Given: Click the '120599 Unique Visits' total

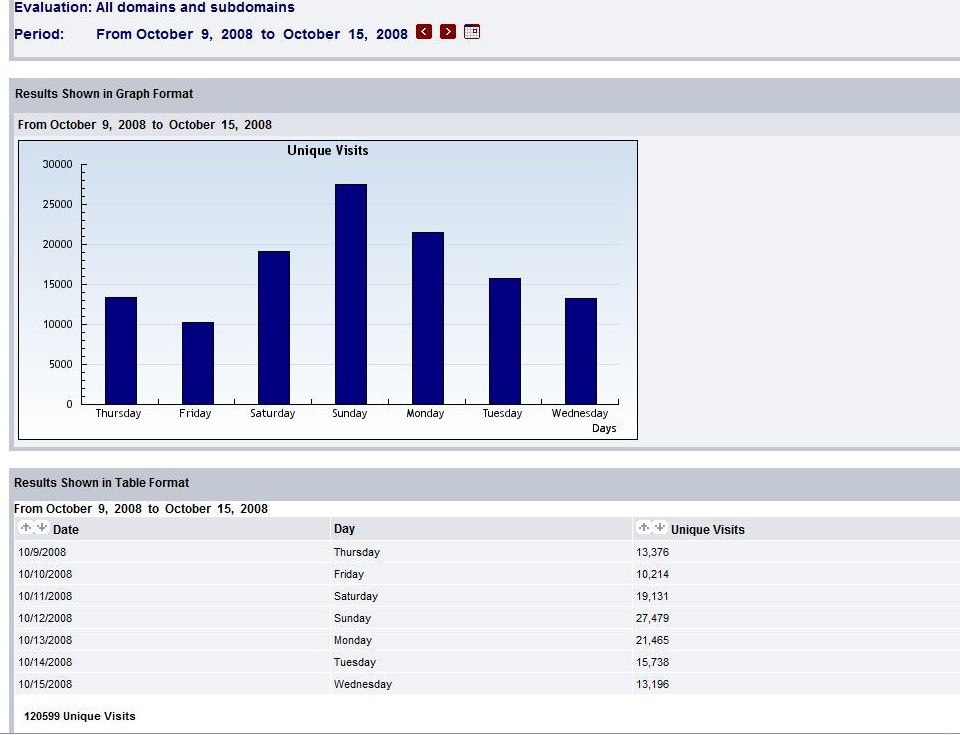Looking at the screenshot, I should (x=80, y=716).
